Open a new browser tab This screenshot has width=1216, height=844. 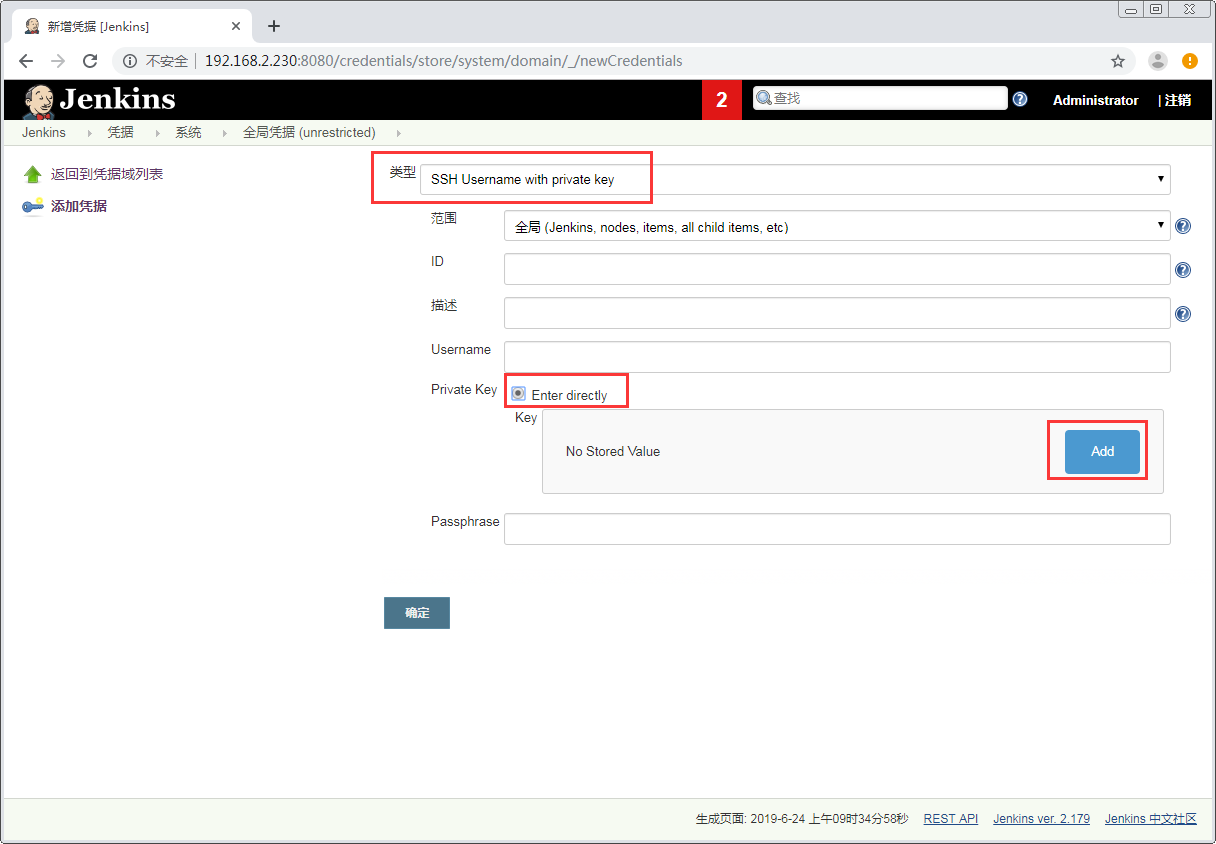(x=274, y=26)
